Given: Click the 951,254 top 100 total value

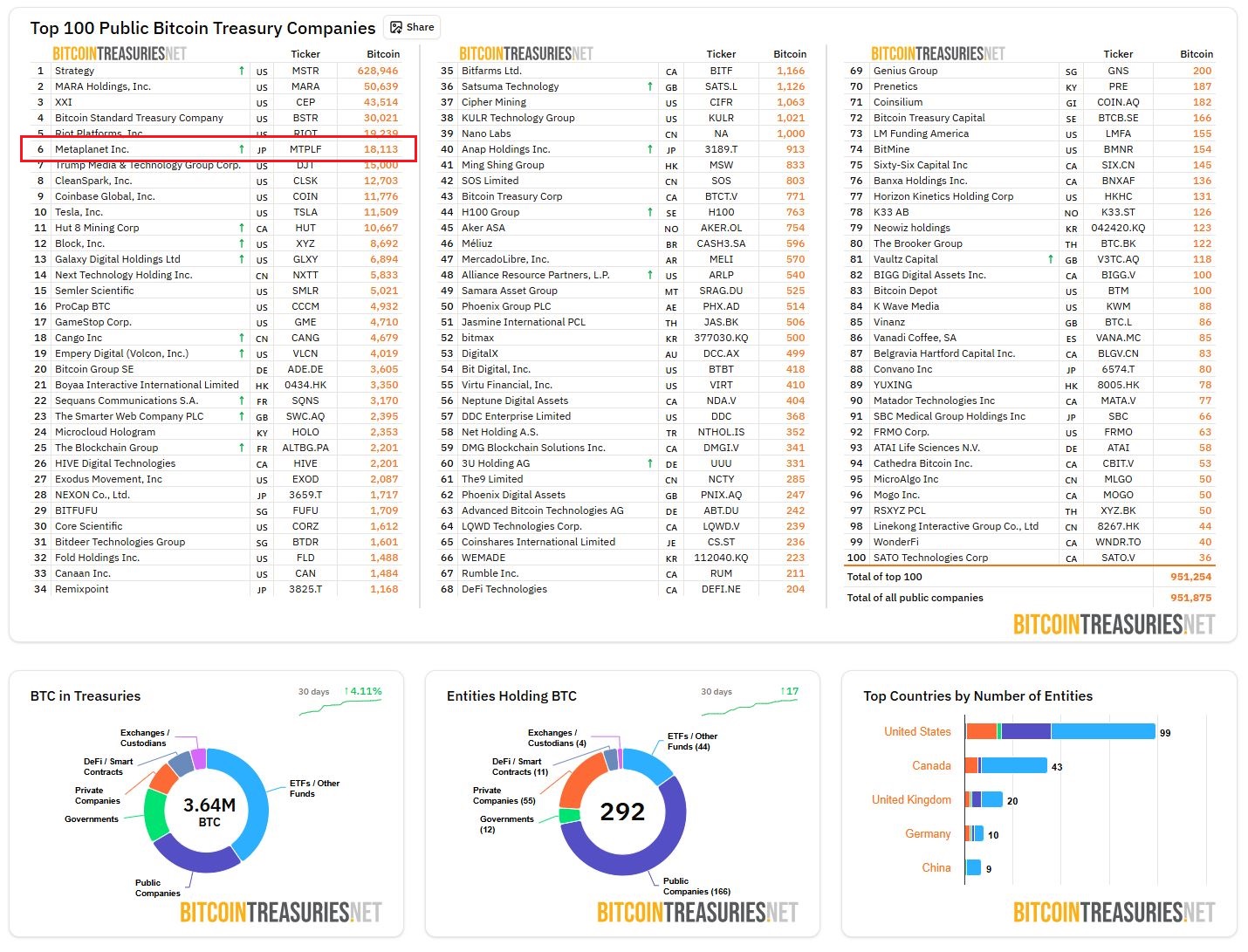Looking at the screenshot, I should [1191, 577].
